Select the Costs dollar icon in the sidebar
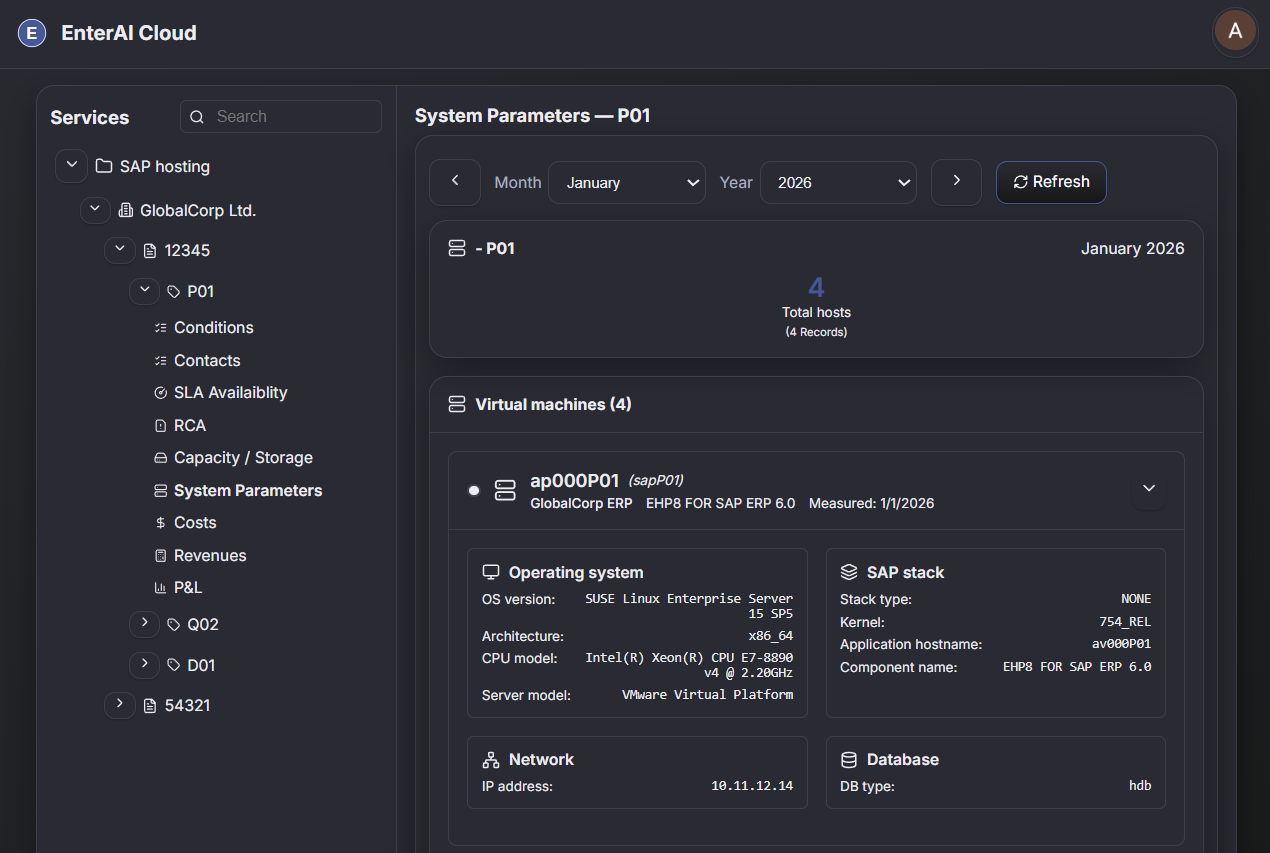Image resolution: width=1270 pixels, height=853 pixels. (160, 522)
